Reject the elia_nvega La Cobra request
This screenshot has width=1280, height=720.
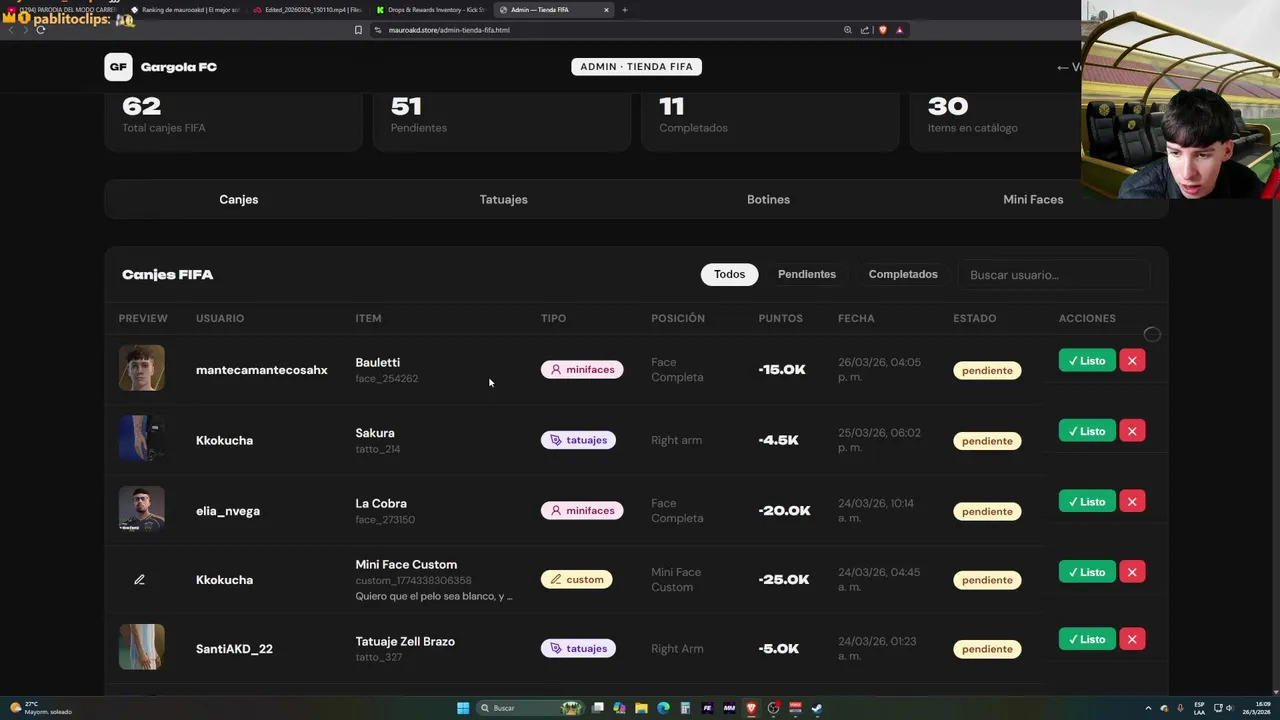pyautogui.click(x=1132, y=501)
